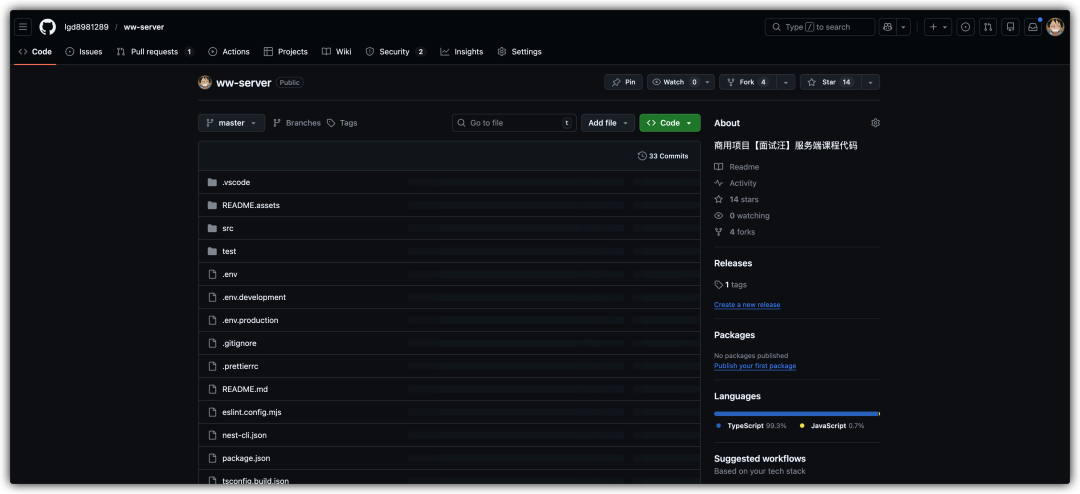Open the package.json file
This screenshot has height=494, width=1080.
[246, 458]
